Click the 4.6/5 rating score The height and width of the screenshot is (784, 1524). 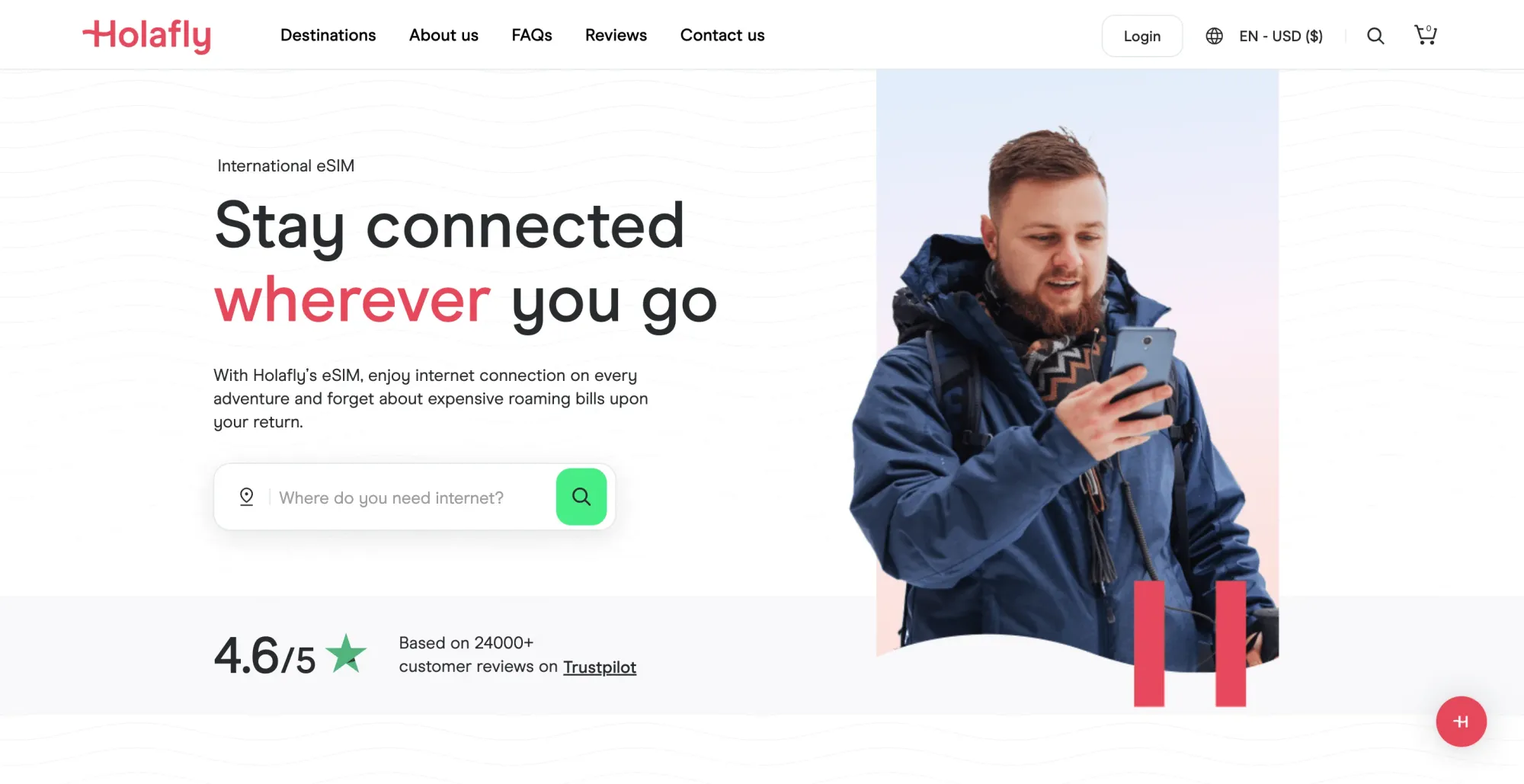tap(264, 655)
